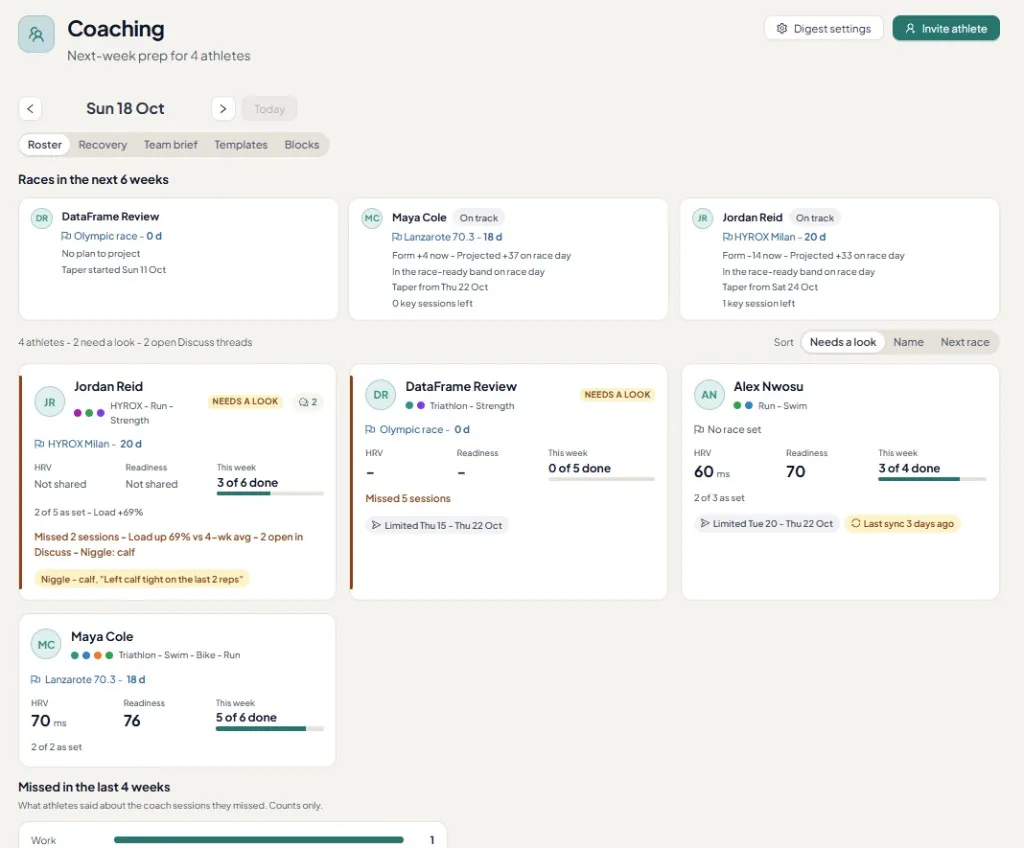Click the On track badge beside Maya Cole
This screenshot has width=1024, height=848.
click(x=479, y=218)
